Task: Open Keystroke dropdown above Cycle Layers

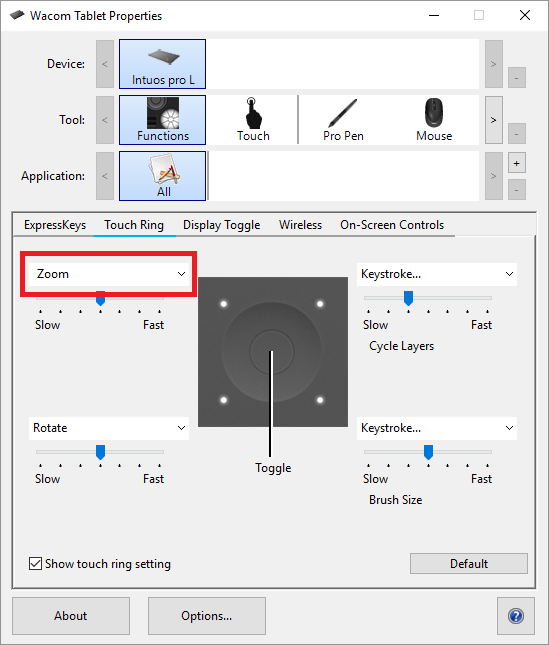Action: [437, 274]
